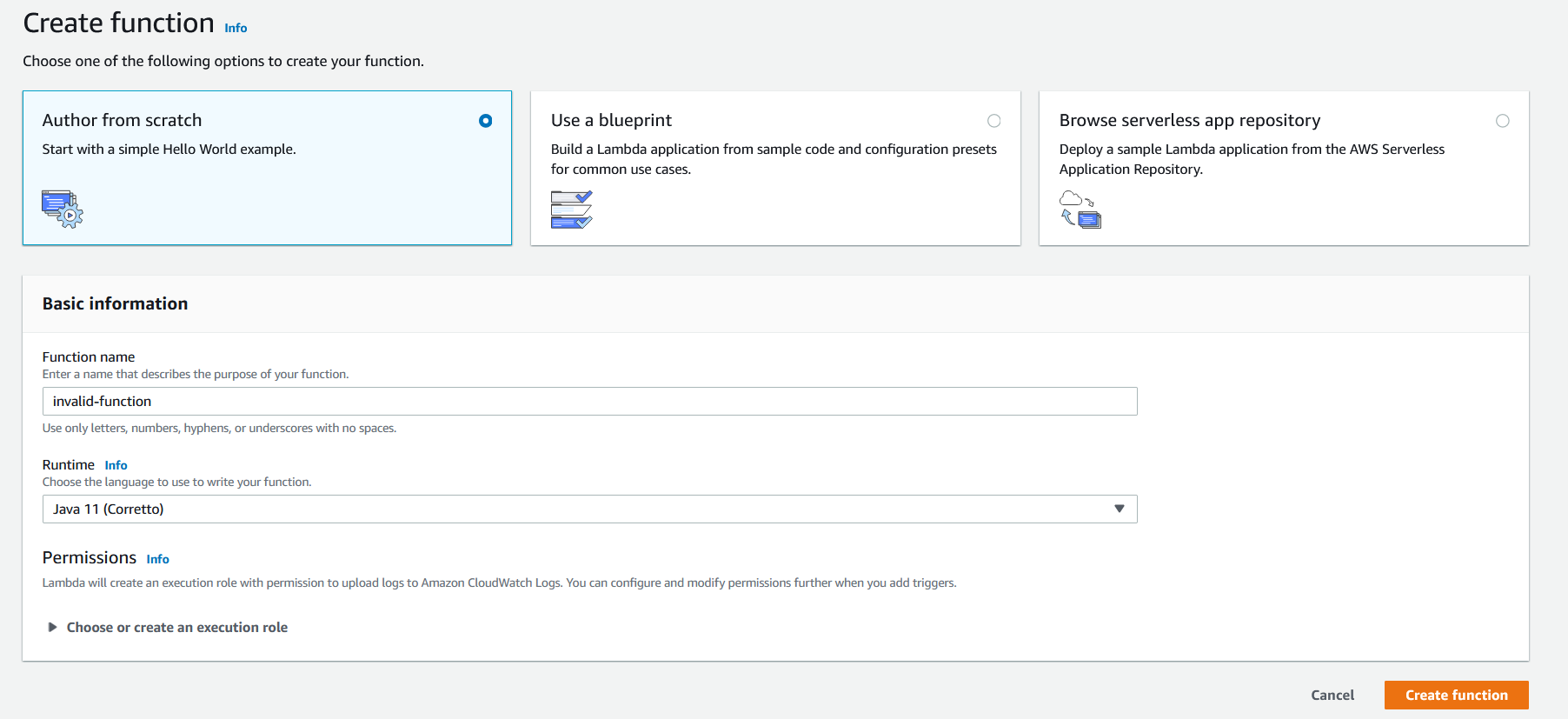Open Info link beside Create function heading
Viewport: 1568px width, 719px height.
tap(236, 28)
